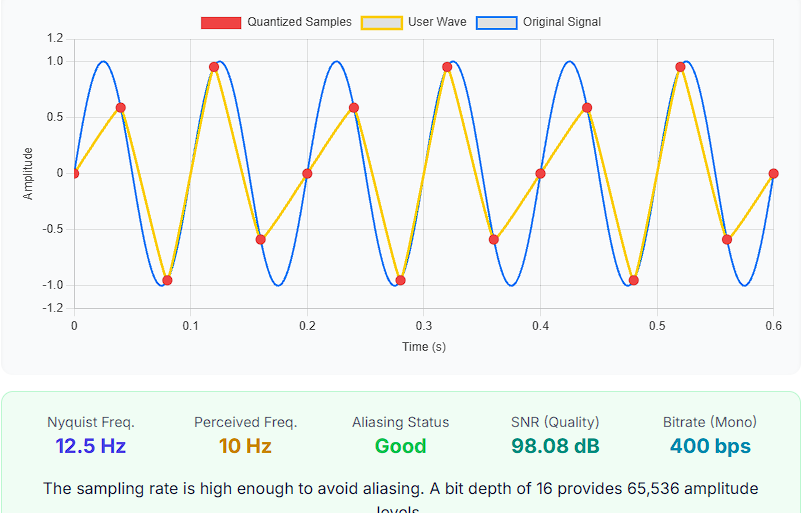Click the 10 Hz Perceived Freq value
This screenshot has width=805, height=513.
tap(245, 446)
